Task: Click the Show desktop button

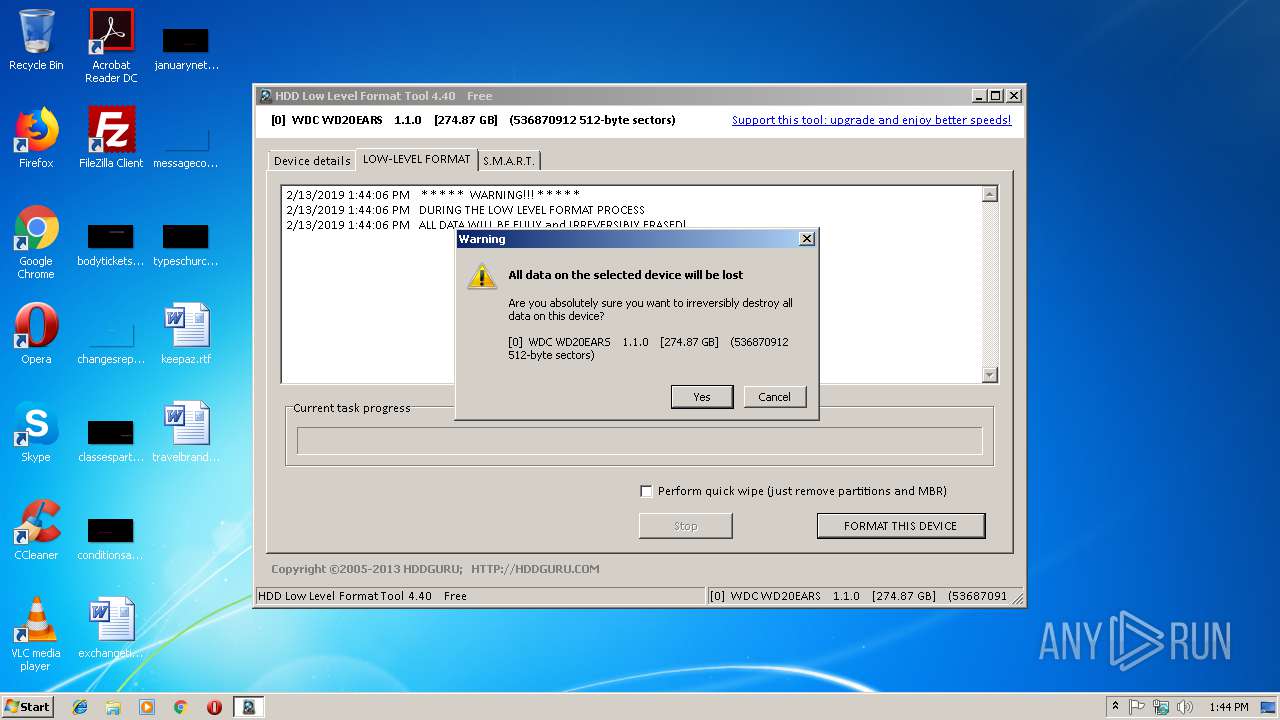Action: [1270, 707]
